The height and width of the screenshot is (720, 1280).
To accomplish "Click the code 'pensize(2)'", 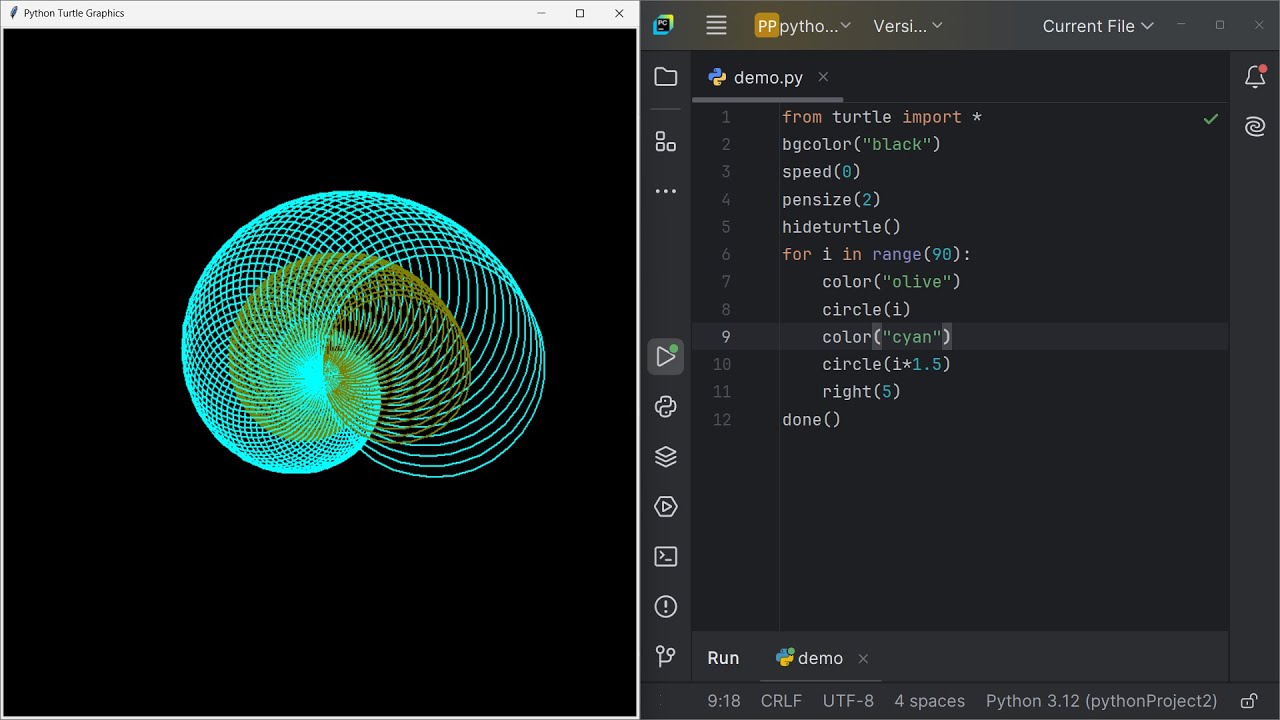I will (832, 200).
